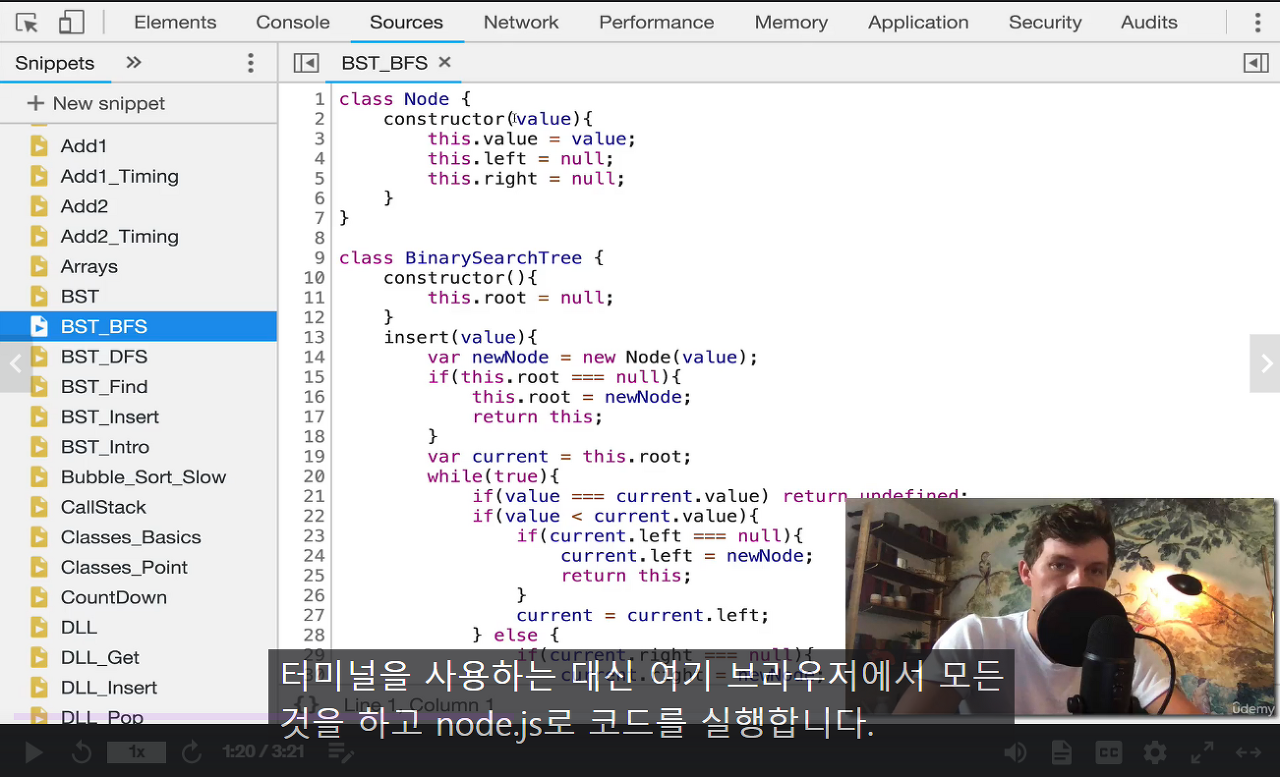
Task: Mute the video volume
Action: (1015, 752)
